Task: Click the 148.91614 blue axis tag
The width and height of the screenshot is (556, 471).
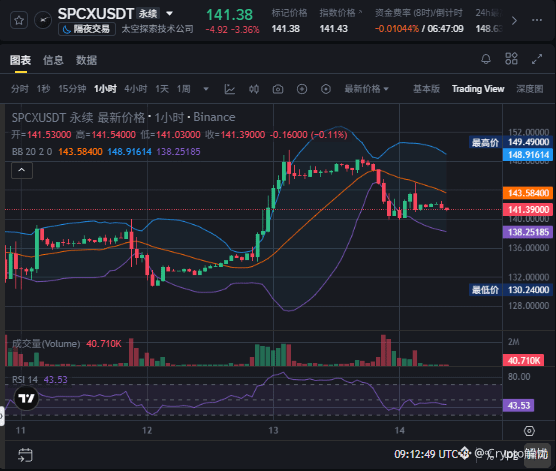Action: tap(528, 155)
